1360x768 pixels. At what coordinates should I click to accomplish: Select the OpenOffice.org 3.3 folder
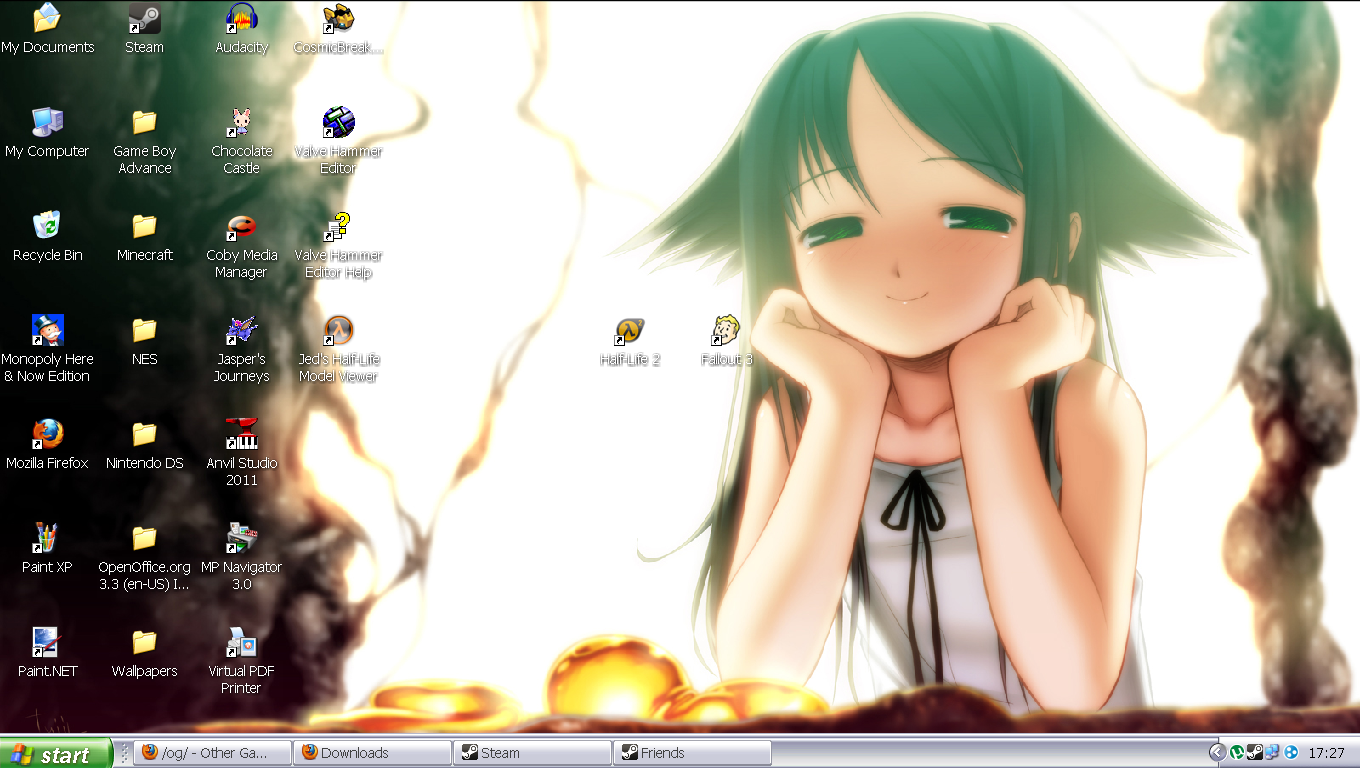click(x=144, y=557)
